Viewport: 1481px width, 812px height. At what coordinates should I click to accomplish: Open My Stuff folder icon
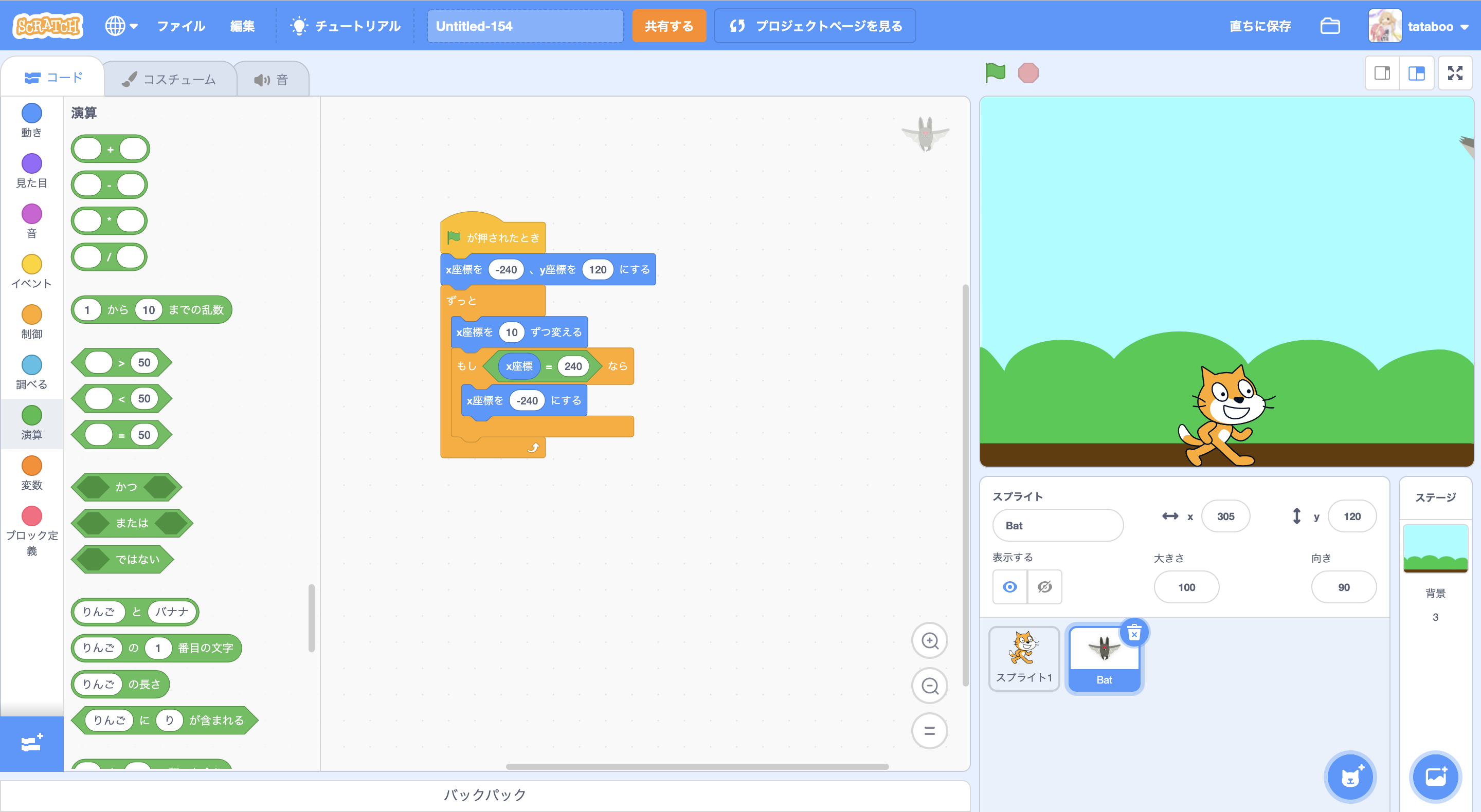(x=1330, y=26)
